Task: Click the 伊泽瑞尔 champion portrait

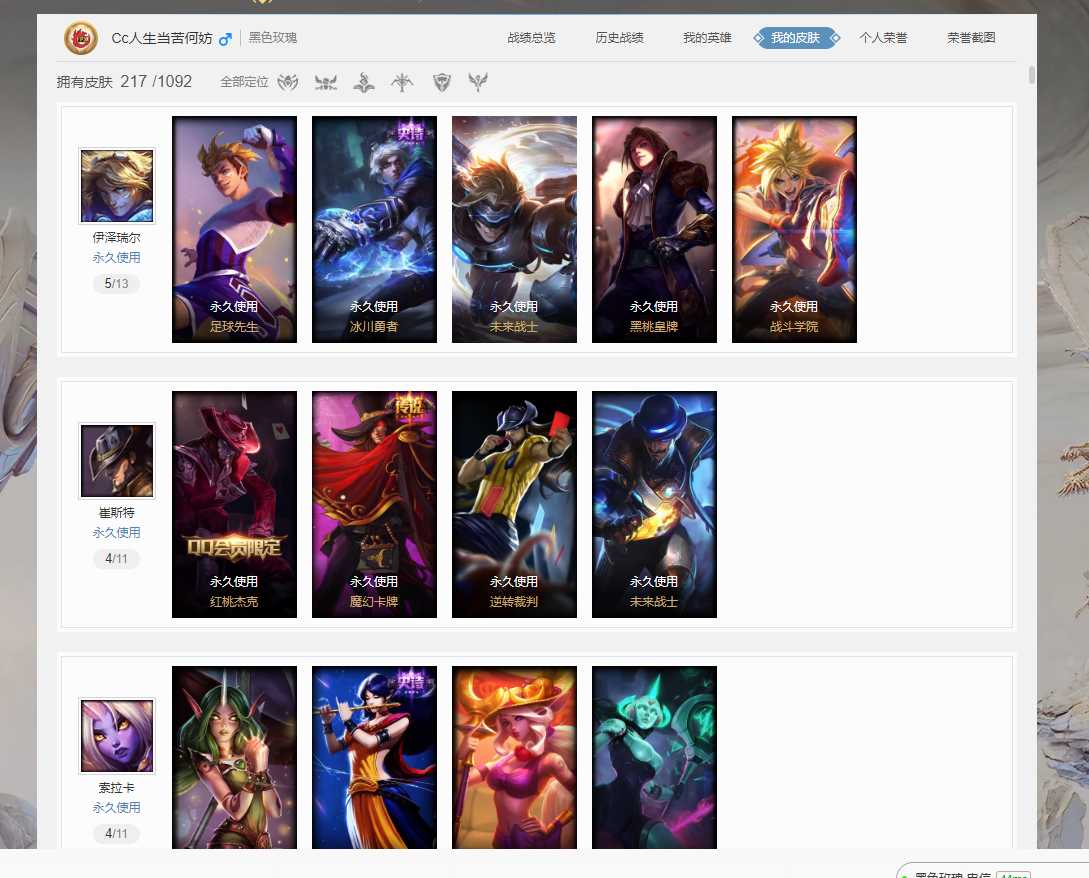Action: tap(117, 186)
